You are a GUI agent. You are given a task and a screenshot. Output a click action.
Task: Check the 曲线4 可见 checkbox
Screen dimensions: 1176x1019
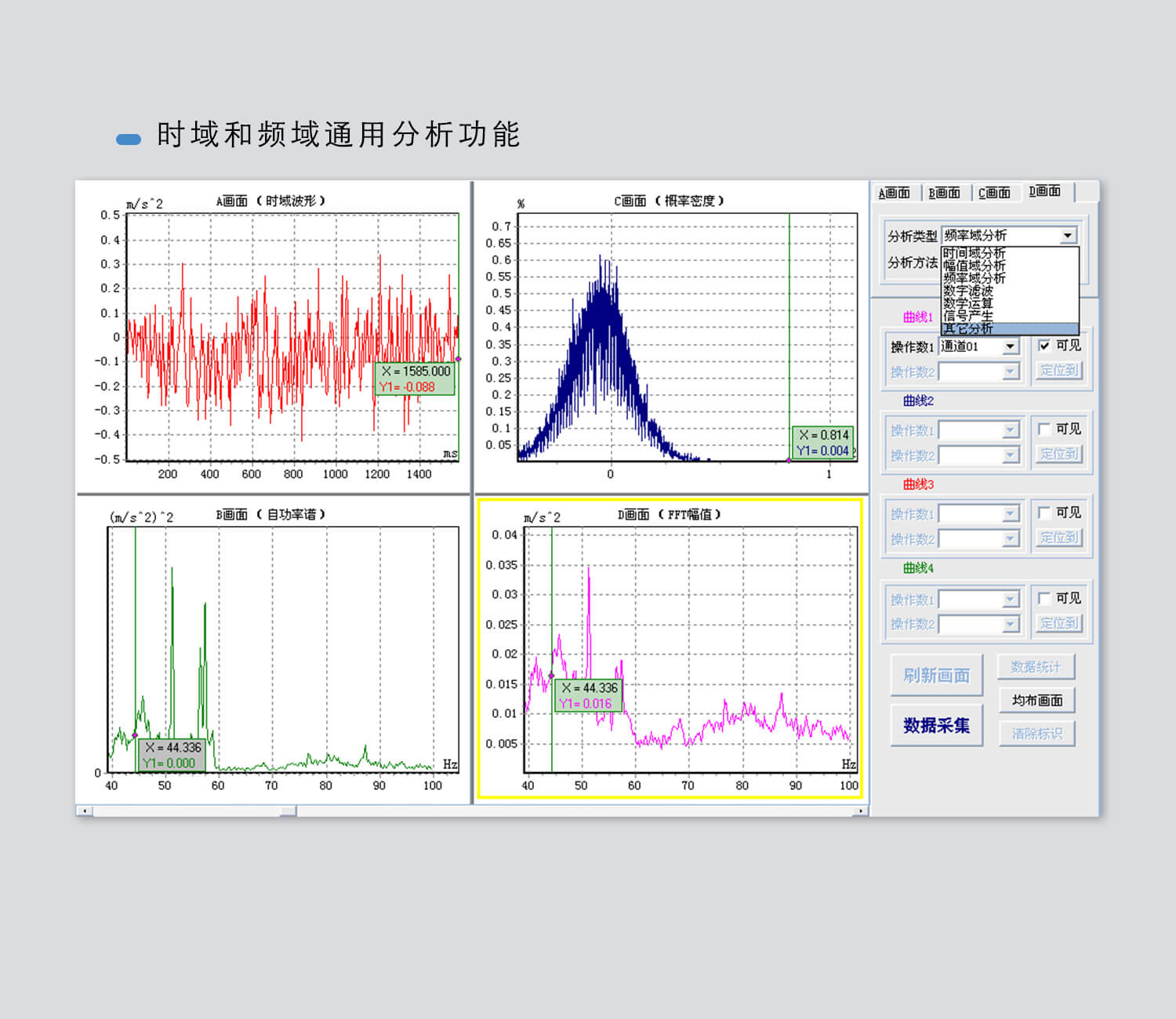(x=1044, y=598)
